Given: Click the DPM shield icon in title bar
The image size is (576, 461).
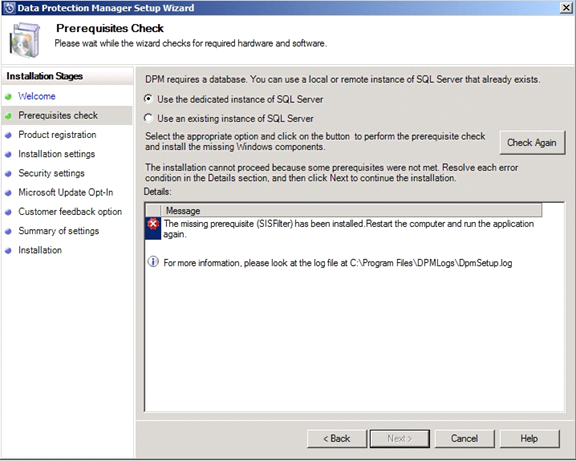Looking at the screenshot, I should [9, 8].
